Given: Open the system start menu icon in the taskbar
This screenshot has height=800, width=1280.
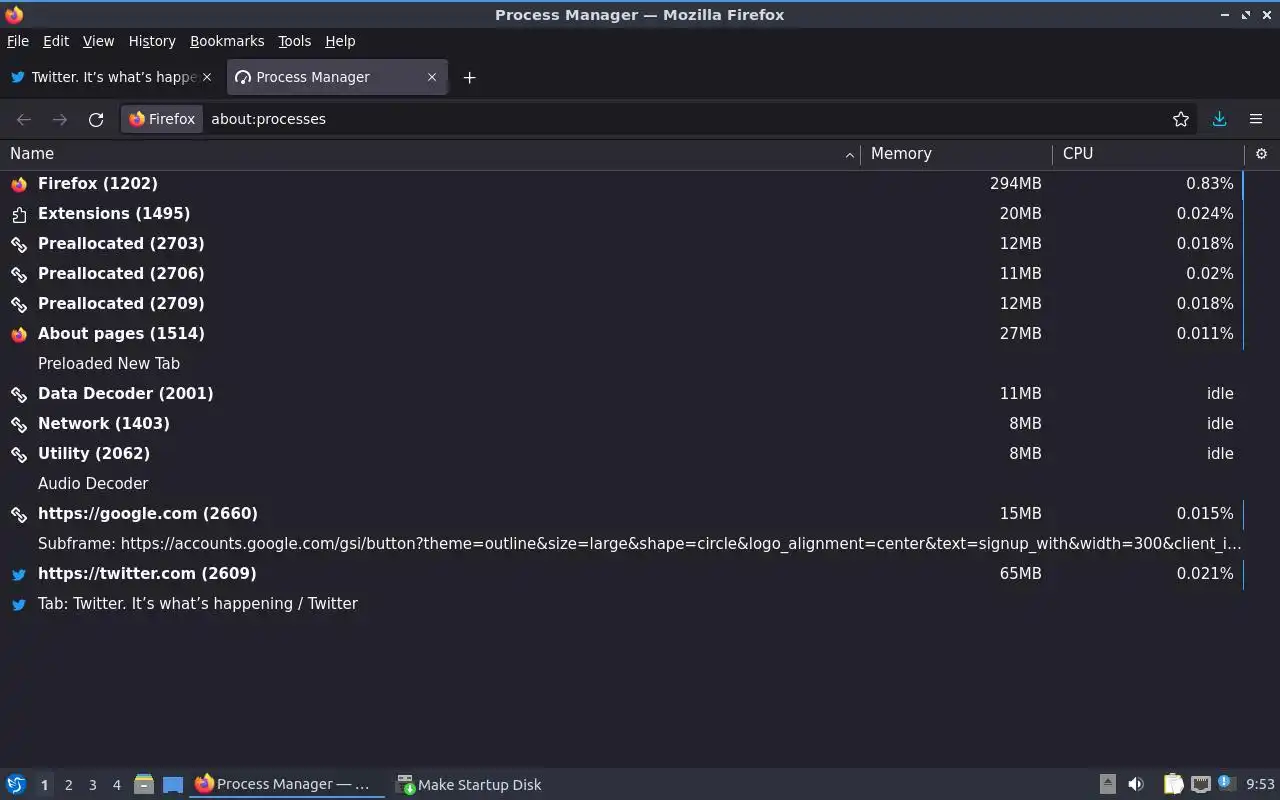Looking at the screenshot, I should click(16, 784).
